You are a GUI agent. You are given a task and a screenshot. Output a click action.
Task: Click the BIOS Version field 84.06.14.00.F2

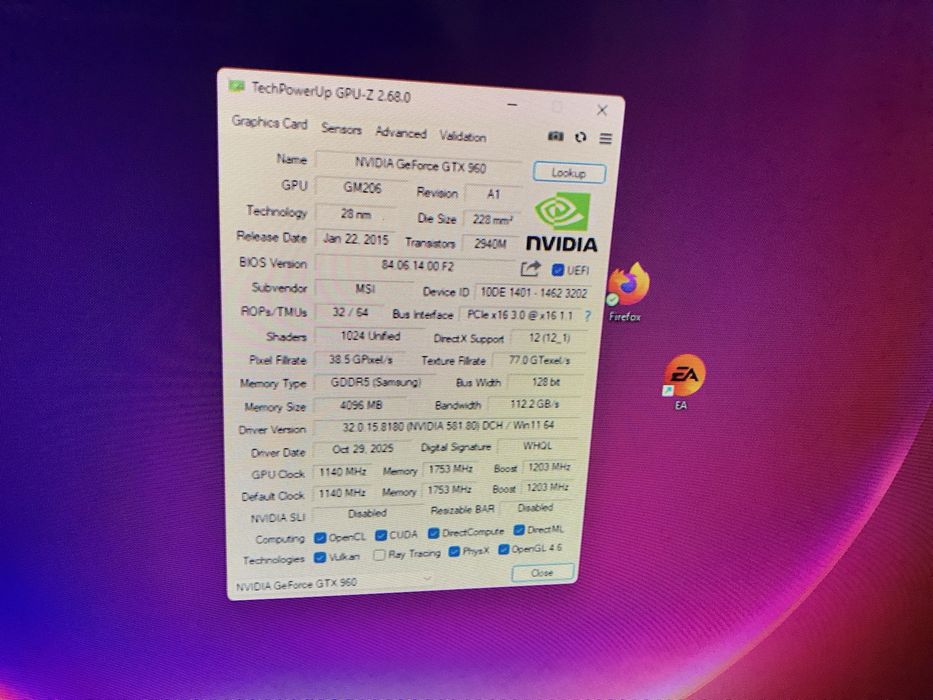pos(417,265)
